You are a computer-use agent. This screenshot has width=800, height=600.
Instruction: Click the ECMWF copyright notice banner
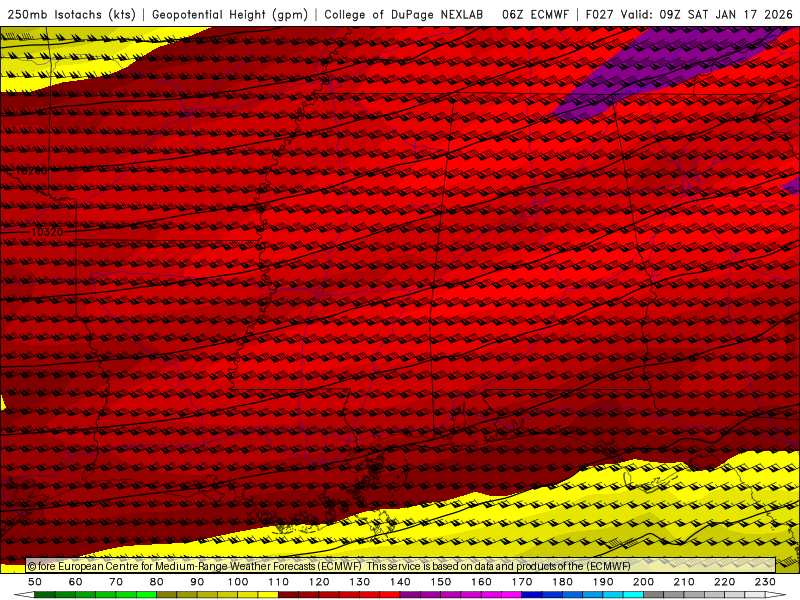point(401,566)
